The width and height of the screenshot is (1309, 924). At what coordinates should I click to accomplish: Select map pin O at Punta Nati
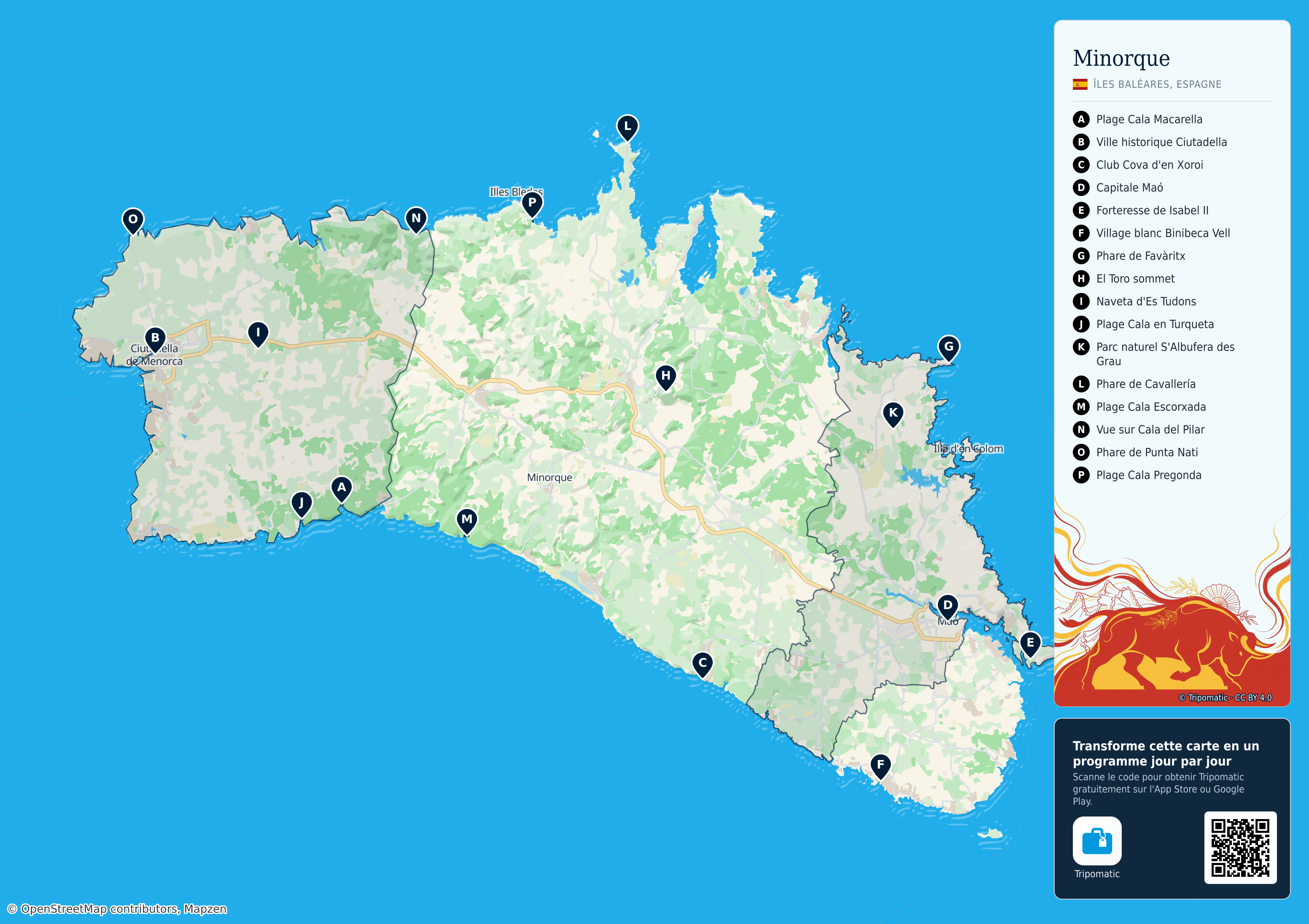click(x=133, y=220)
